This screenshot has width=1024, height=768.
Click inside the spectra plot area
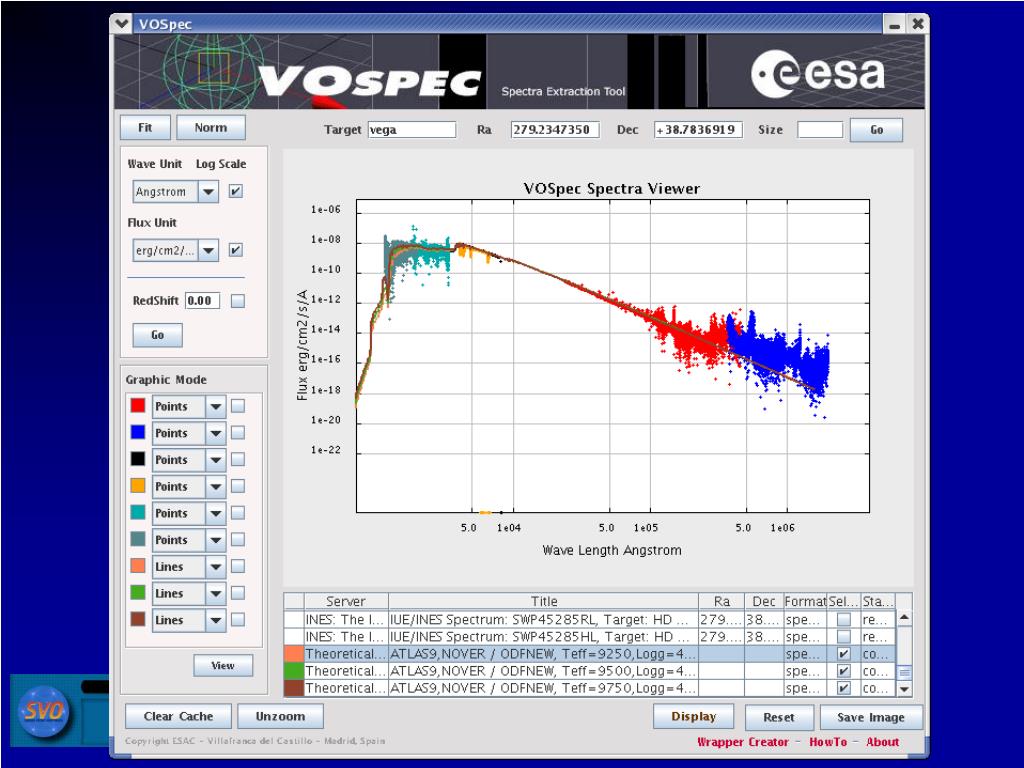point(613,356)
